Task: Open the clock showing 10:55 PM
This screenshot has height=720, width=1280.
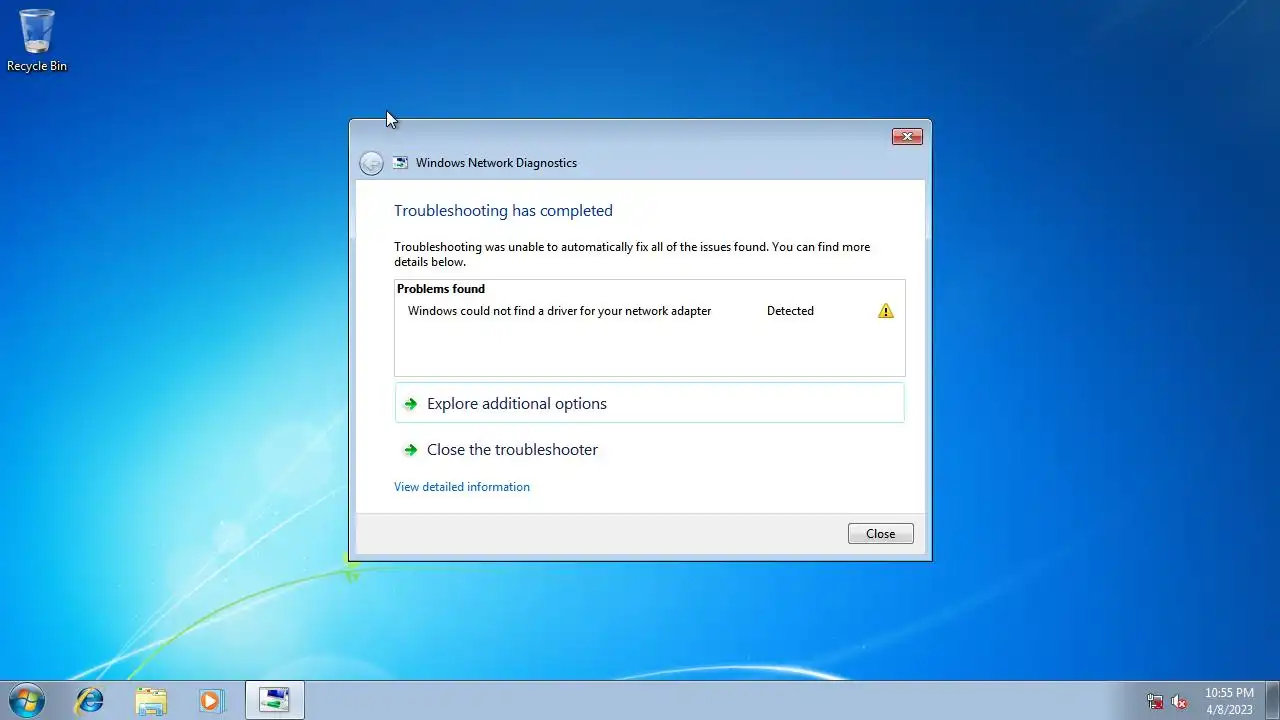Action: (1229, 701)
